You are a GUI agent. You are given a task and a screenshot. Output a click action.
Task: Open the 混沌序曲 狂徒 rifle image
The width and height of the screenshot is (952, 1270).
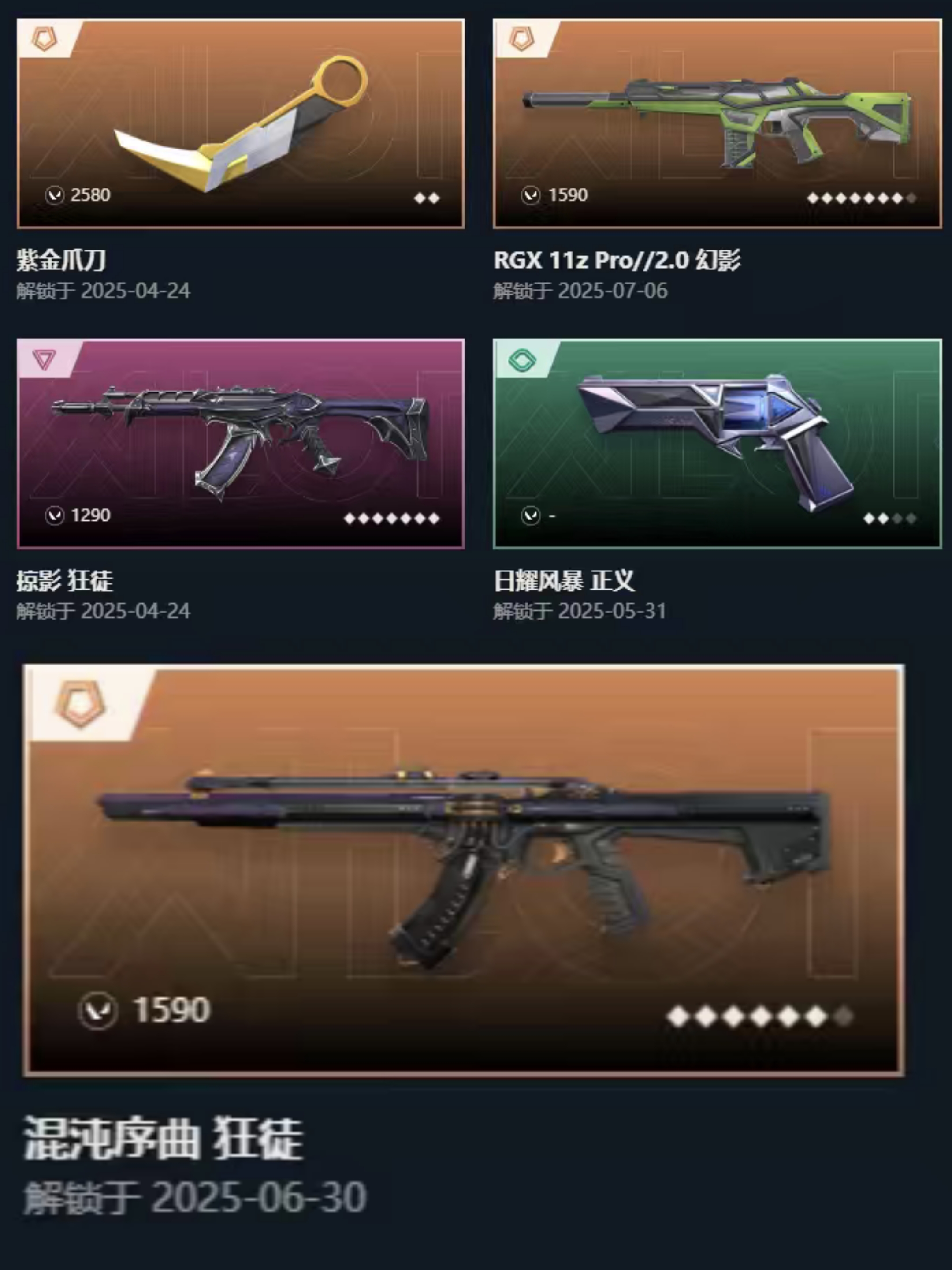464,867
